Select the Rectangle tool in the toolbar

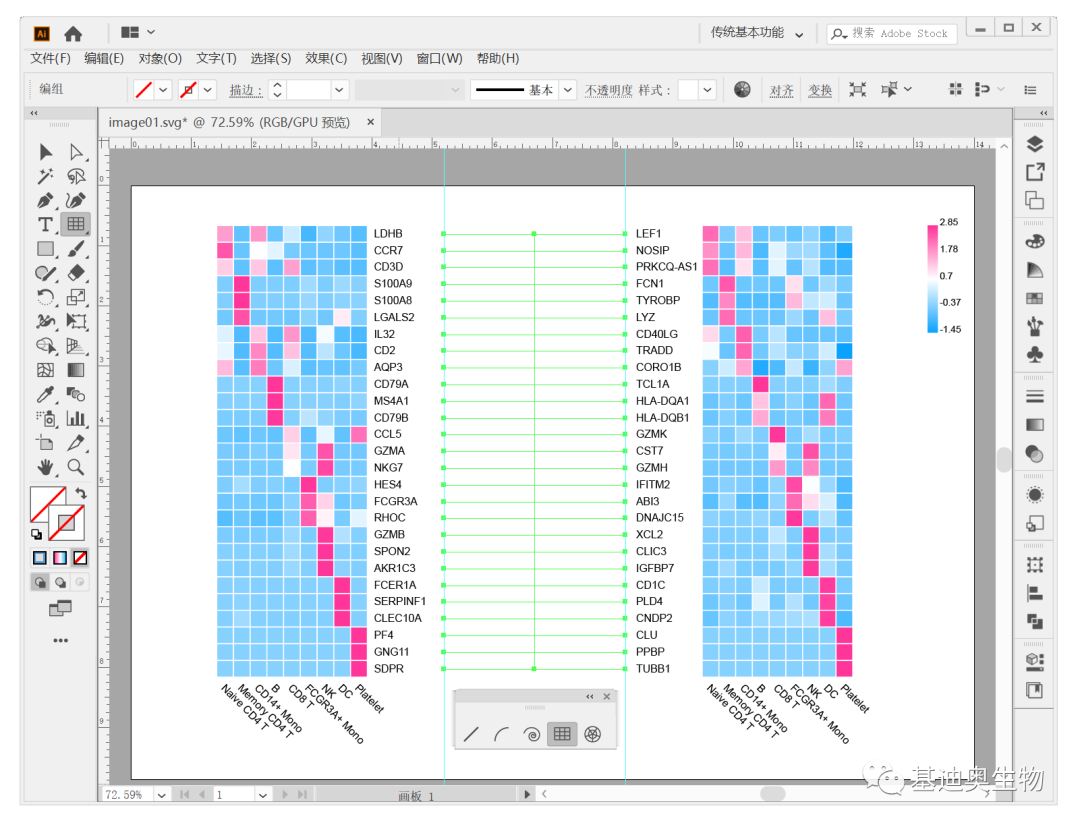[45, 249]
